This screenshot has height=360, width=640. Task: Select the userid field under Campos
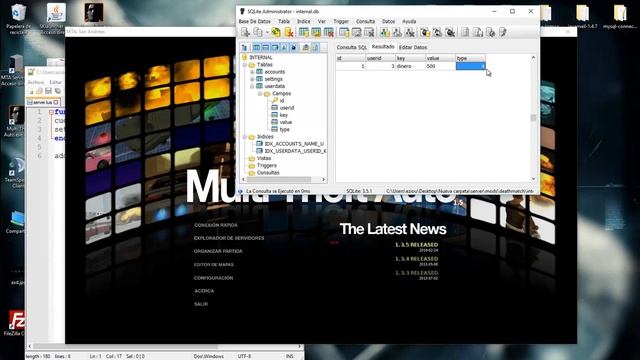tap(287, 108)
